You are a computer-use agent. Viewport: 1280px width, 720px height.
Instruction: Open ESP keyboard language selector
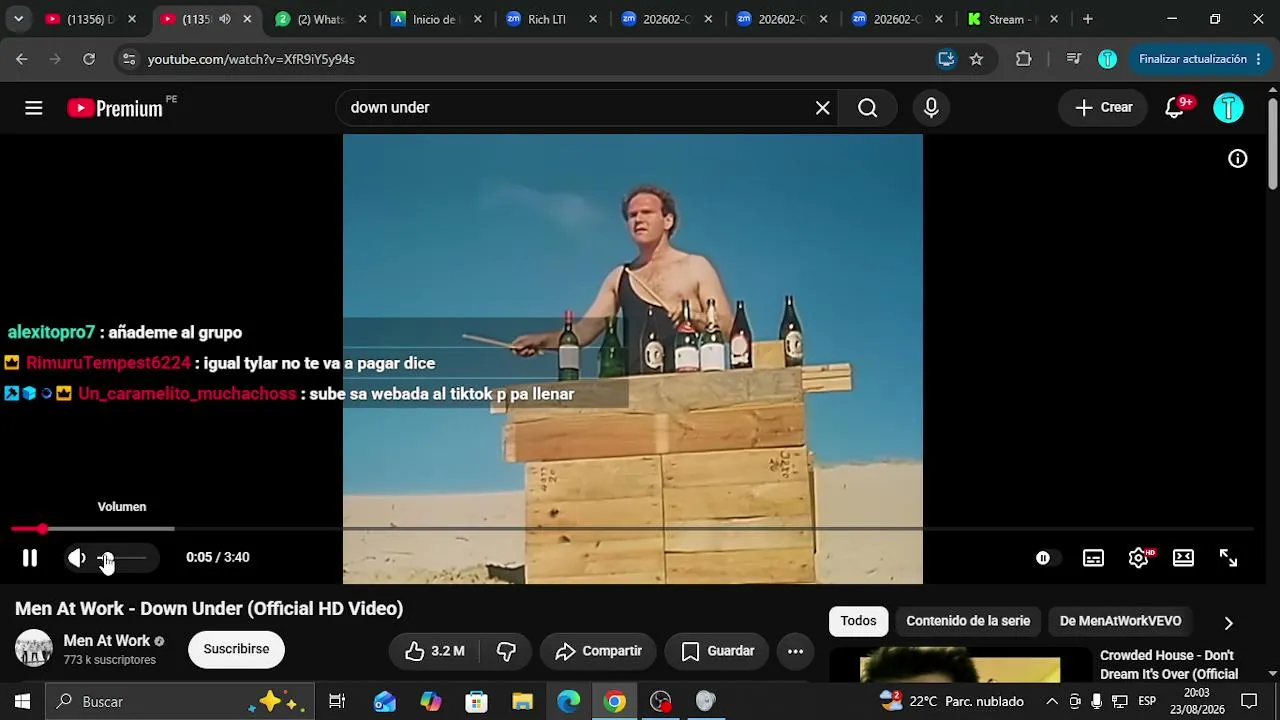pos(1147,701)
